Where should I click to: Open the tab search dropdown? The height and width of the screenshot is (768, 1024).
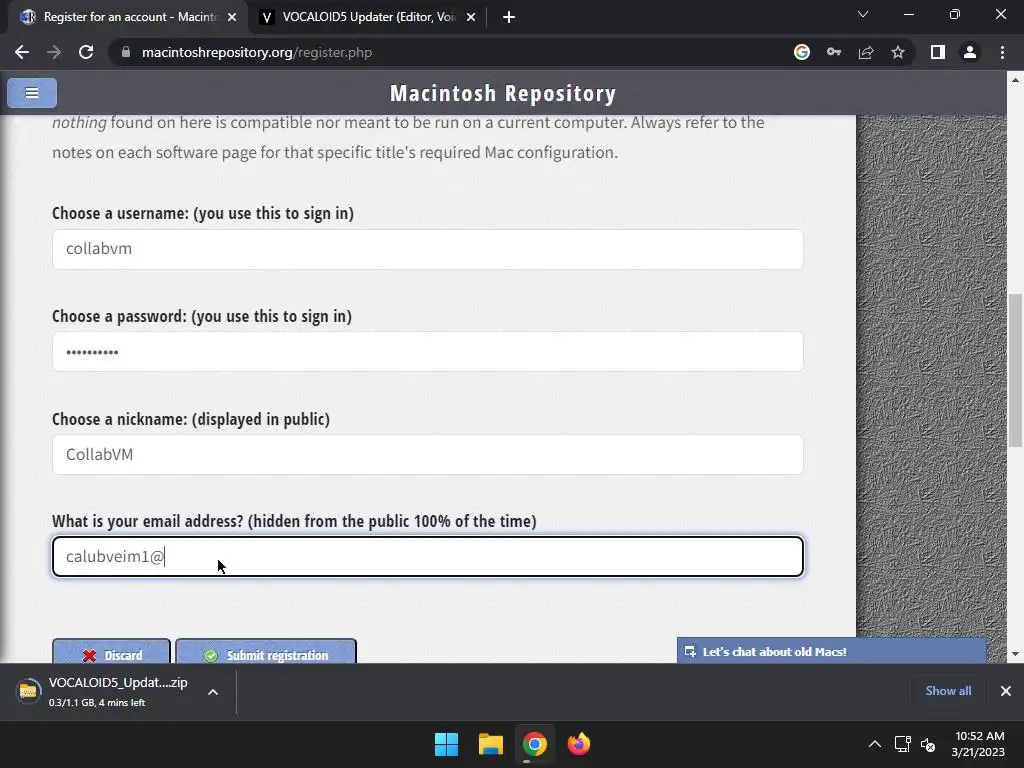863,14
